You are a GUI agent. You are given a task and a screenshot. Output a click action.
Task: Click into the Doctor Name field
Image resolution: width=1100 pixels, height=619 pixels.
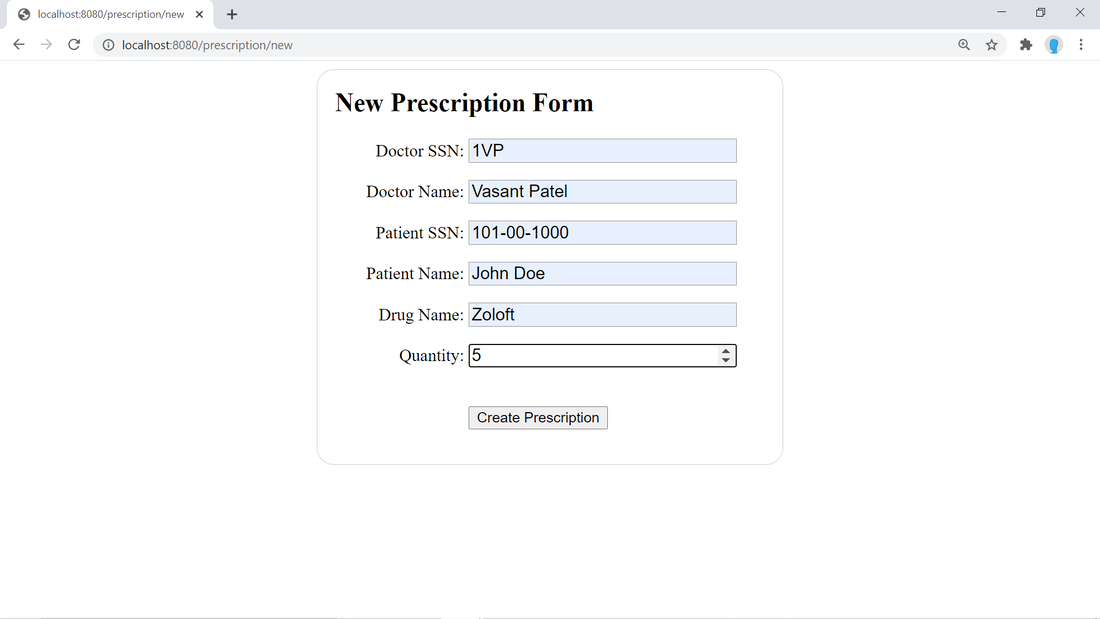point(602,192)
